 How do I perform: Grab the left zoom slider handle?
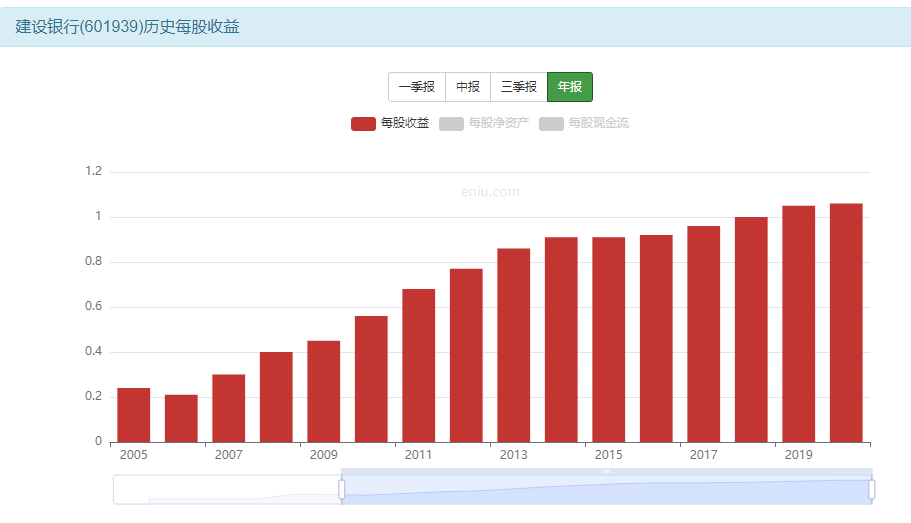tap(342, 489)
